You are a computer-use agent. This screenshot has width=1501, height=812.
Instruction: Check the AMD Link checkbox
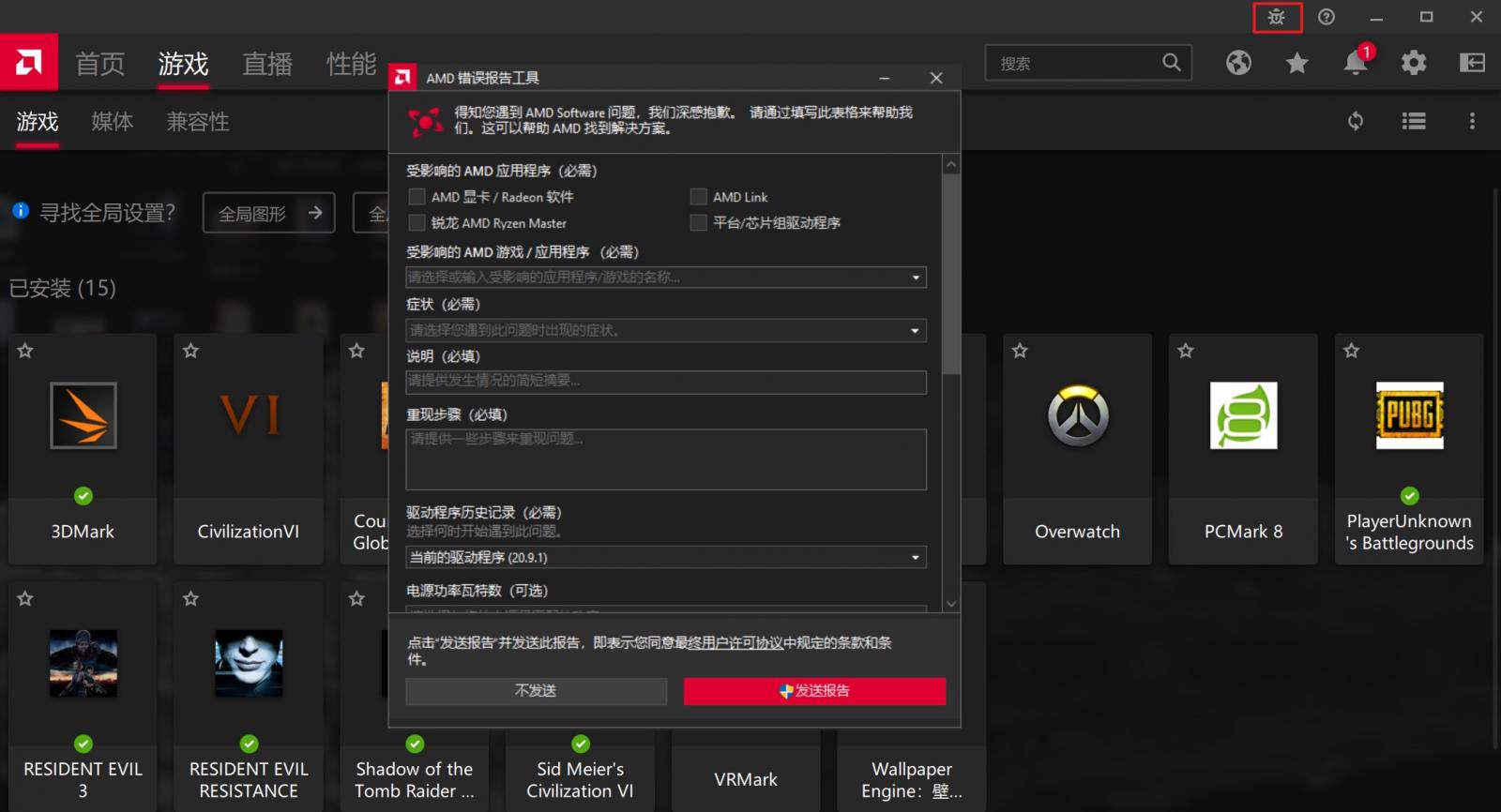click(698, 197)
